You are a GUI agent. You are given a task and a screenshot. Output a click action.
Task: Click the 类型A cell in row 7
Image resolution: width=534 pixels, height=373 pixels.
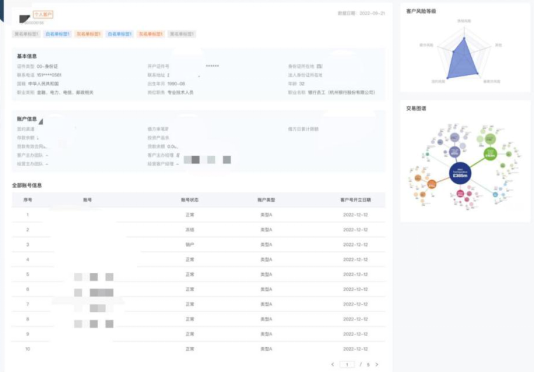(x=266, y=304)
